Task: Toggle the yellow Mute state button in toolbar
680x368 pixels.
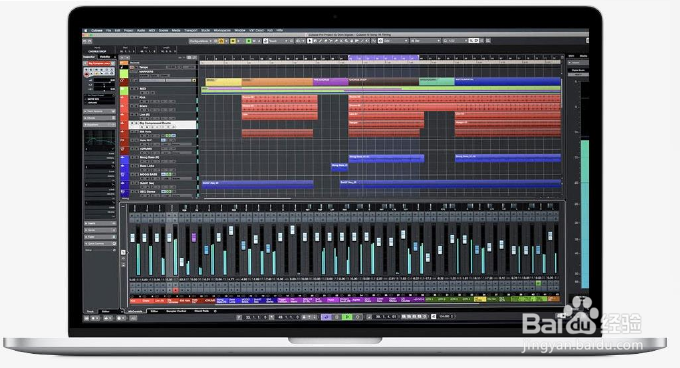Action: 233,41
